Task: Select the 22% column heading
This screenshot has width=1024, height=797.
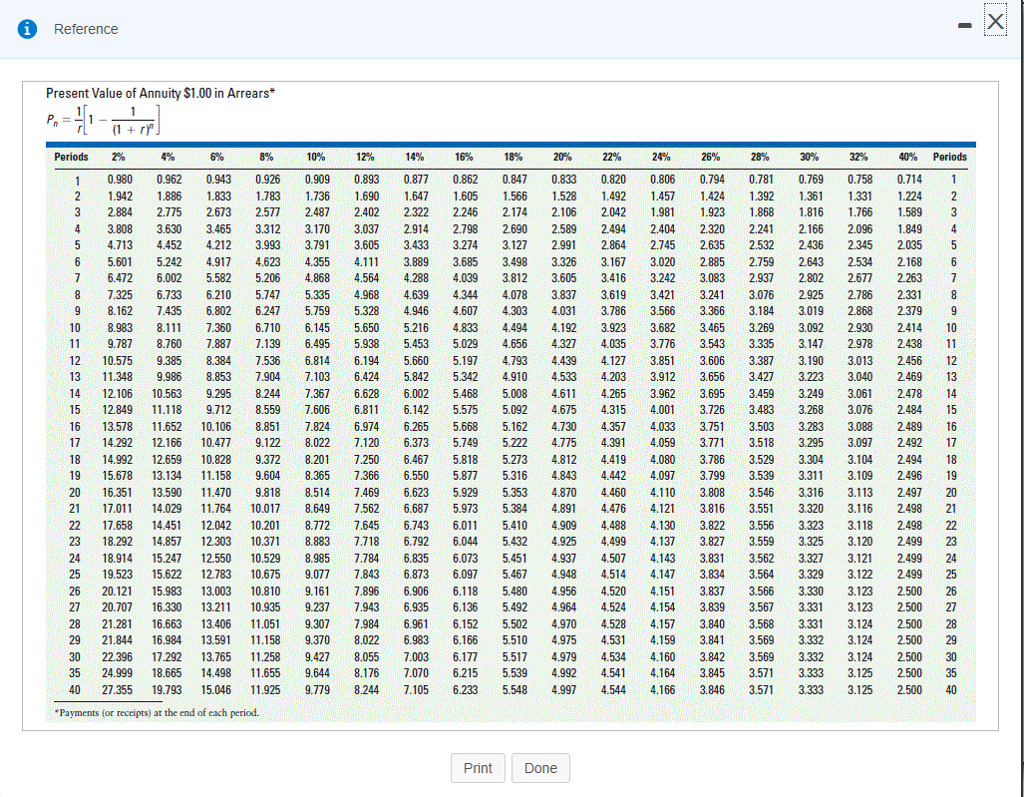Action: [611, 156]
